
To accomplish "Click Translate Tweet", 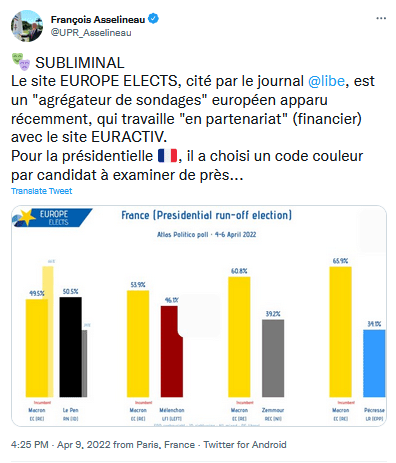I will 41,191.
